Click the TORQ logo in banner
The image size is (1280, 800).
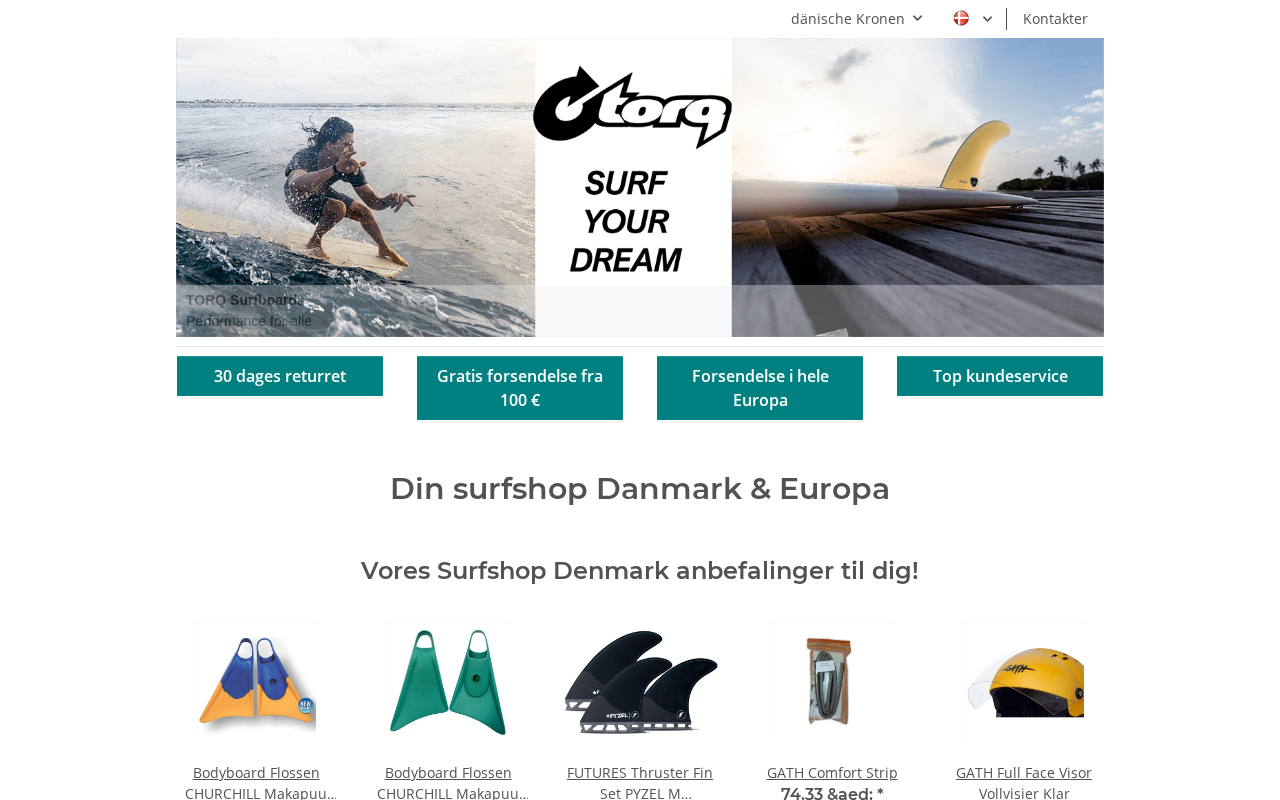click(x=633, y=107)
